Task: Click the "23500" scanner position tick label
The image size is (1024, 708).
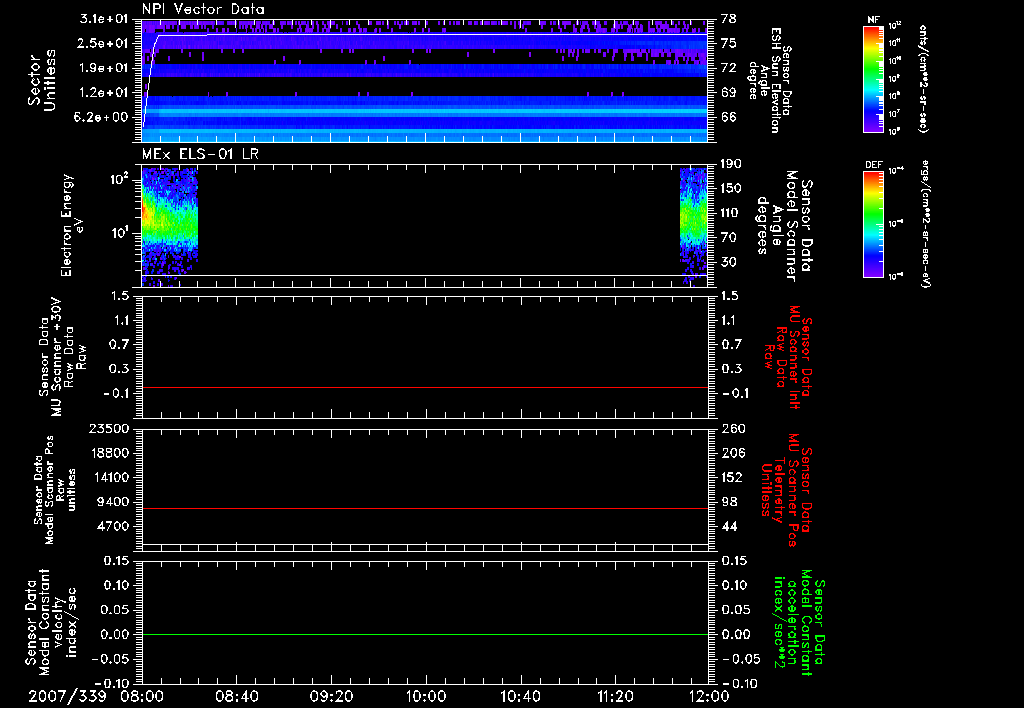Action: 108,429
